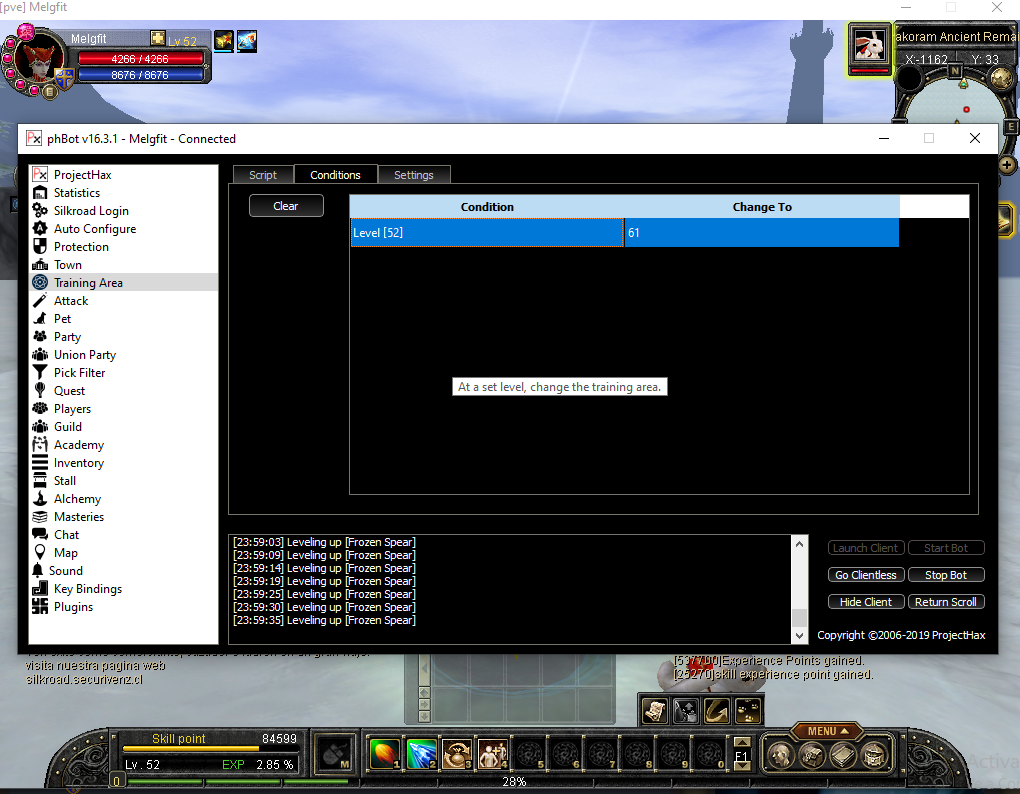Use the ice skill in hotbar slot 2
This screenshot has height=794, width=1020.
421,754
